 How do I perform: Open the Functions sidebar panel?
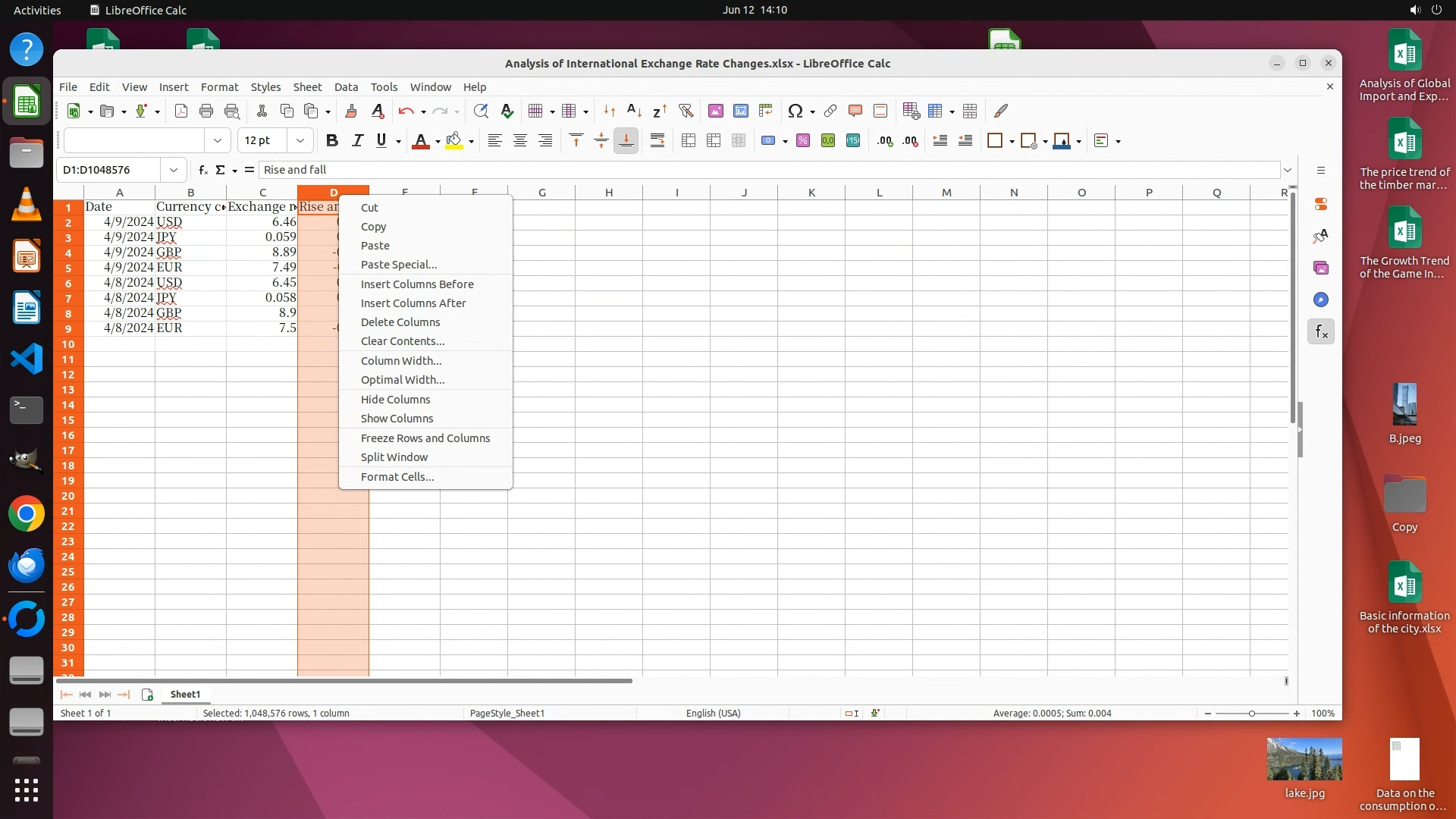click(x=1320, y=331)
